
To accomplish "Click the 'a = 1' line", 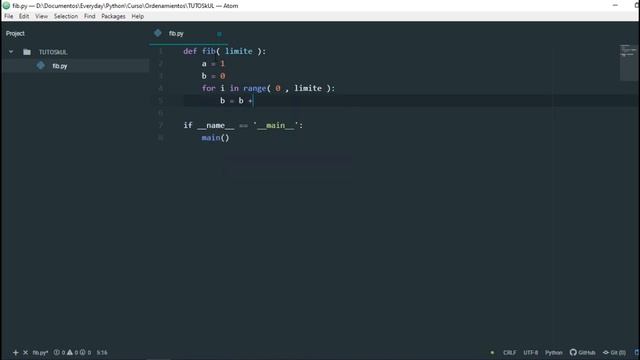I will pyautogui.click(x=213, y=64).
